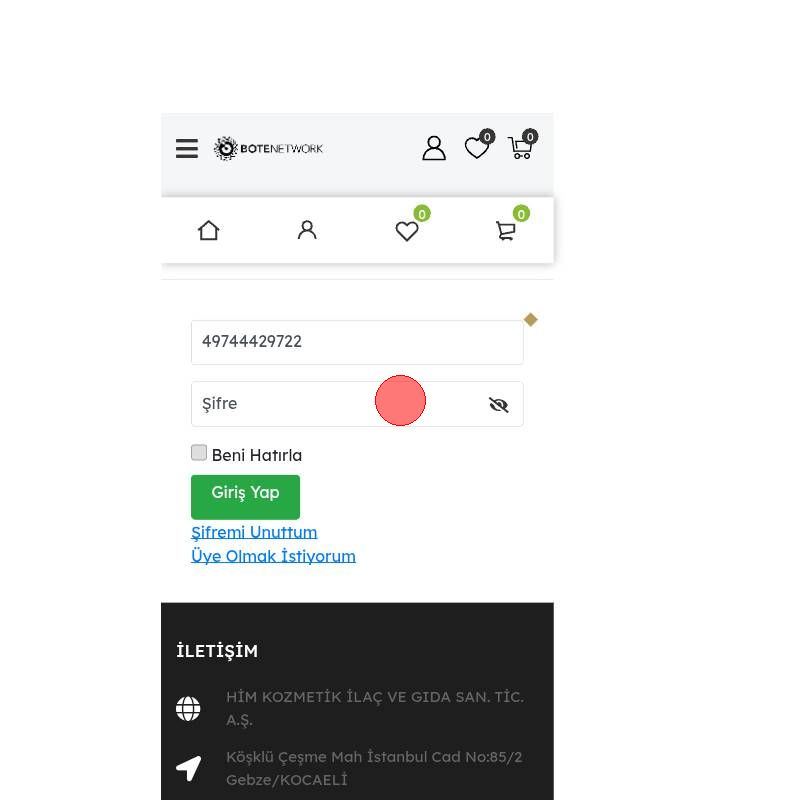Open profile icon in bottom navigation bar
Viewport: 800px width, 800px height.
pyautogui.click(x=307, y=230)
